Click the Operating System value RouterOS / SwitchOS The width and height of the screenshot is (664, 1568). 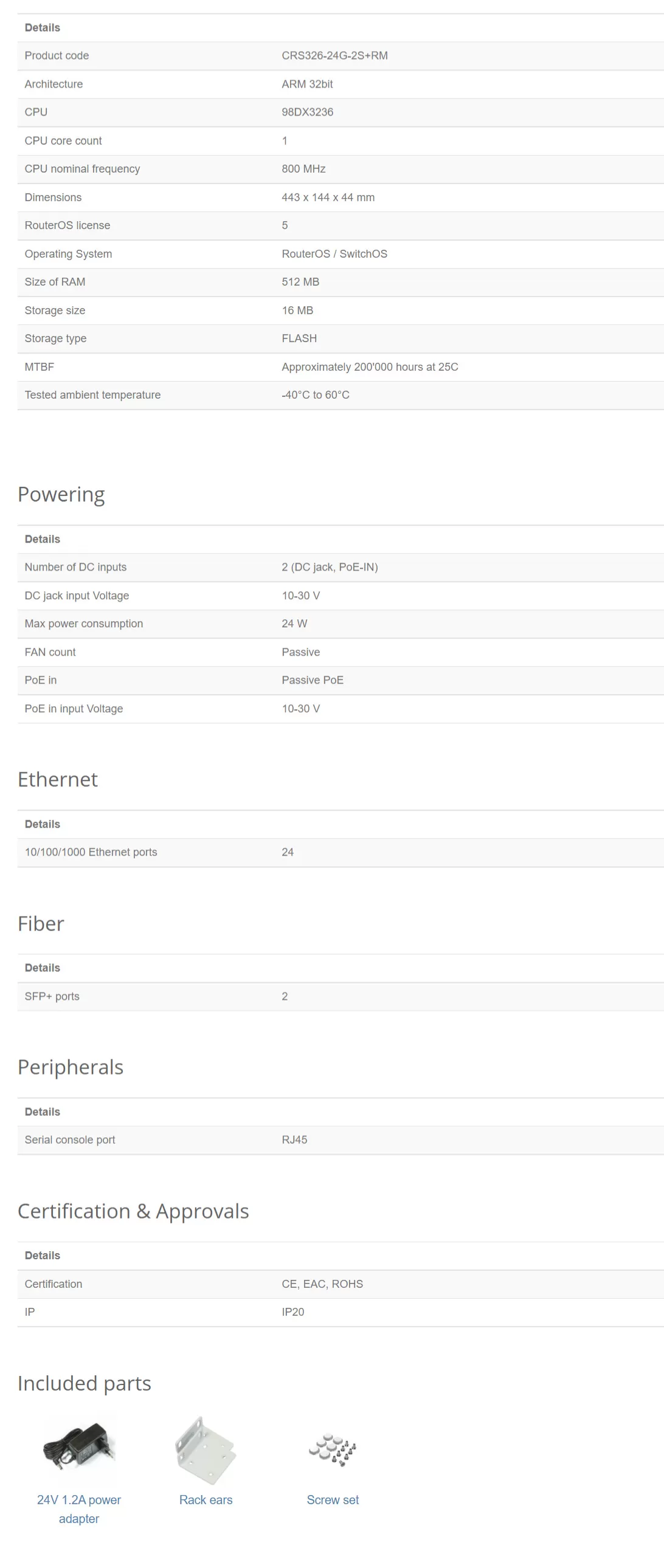click(x=334, y=254)
